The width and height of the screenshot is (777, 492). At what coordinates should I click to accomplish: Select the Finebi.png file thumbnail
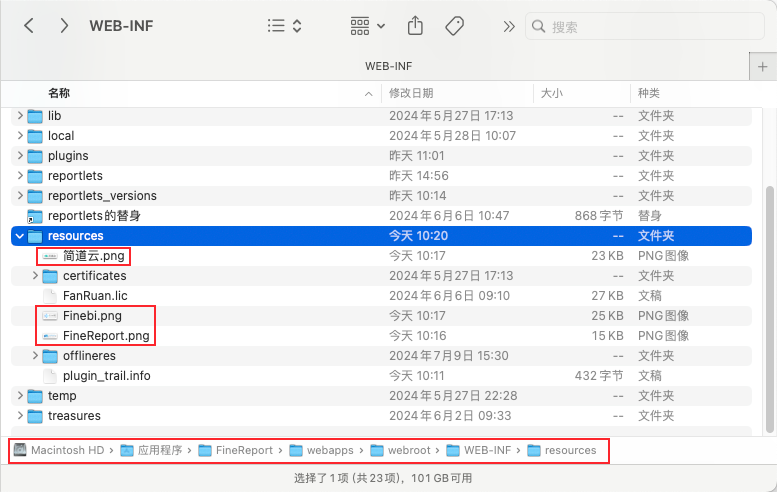50,316
